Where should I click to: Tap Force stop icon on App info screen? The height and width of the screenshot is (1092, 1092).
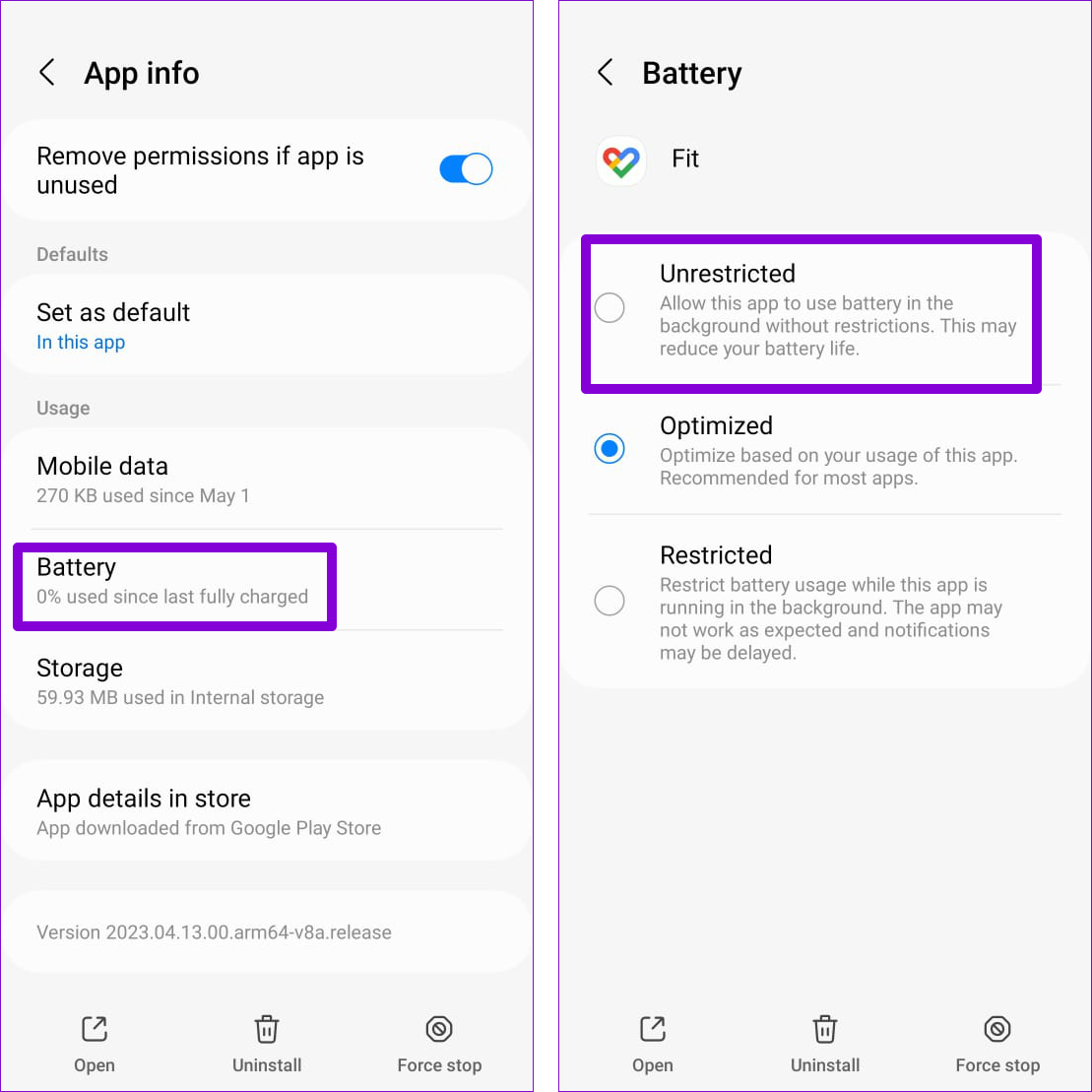[x=439, y=1029]
